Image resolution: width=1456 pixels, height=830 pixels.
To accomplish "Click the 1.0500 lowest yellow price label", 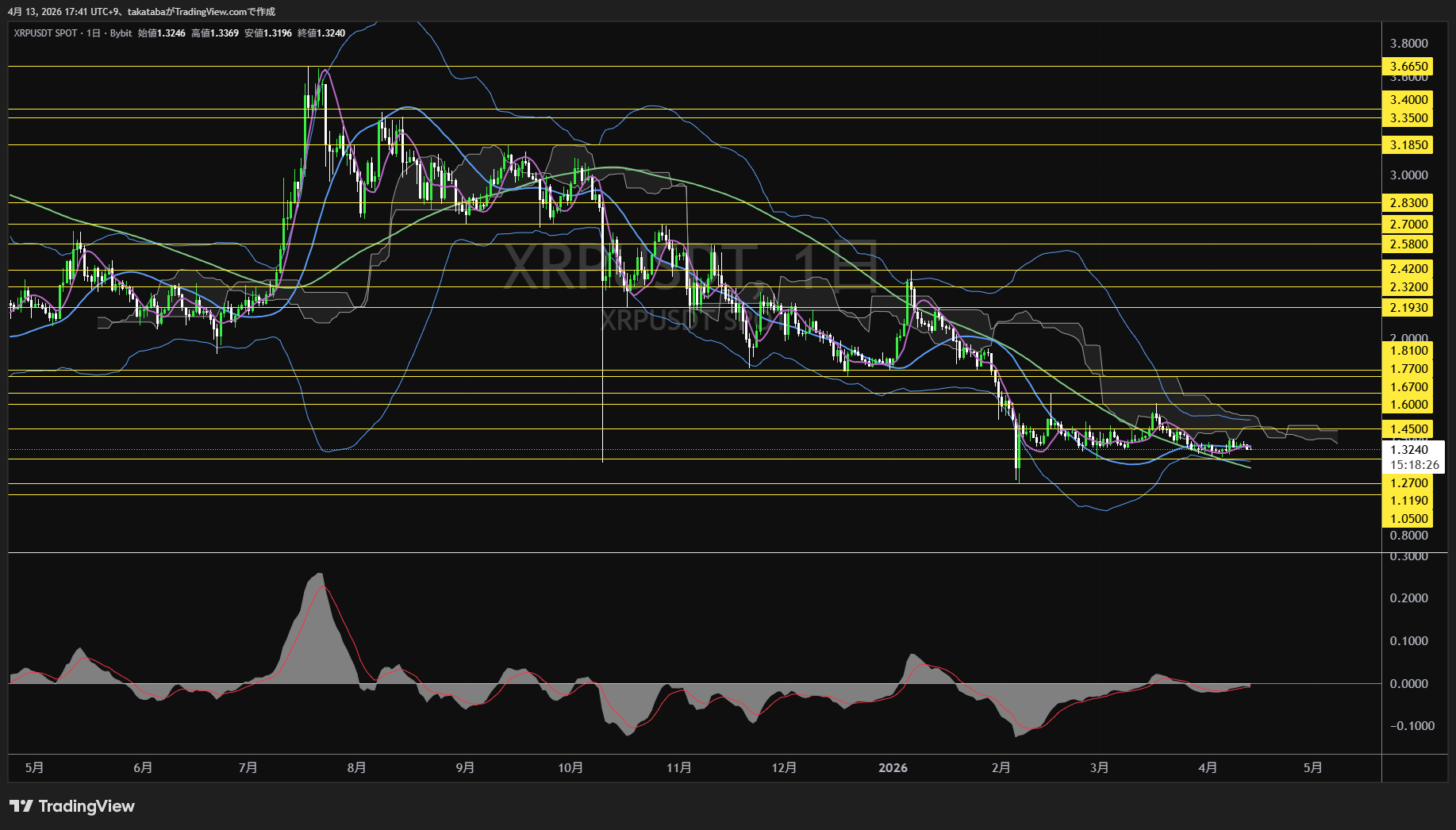I will [x=1408, y=519].
